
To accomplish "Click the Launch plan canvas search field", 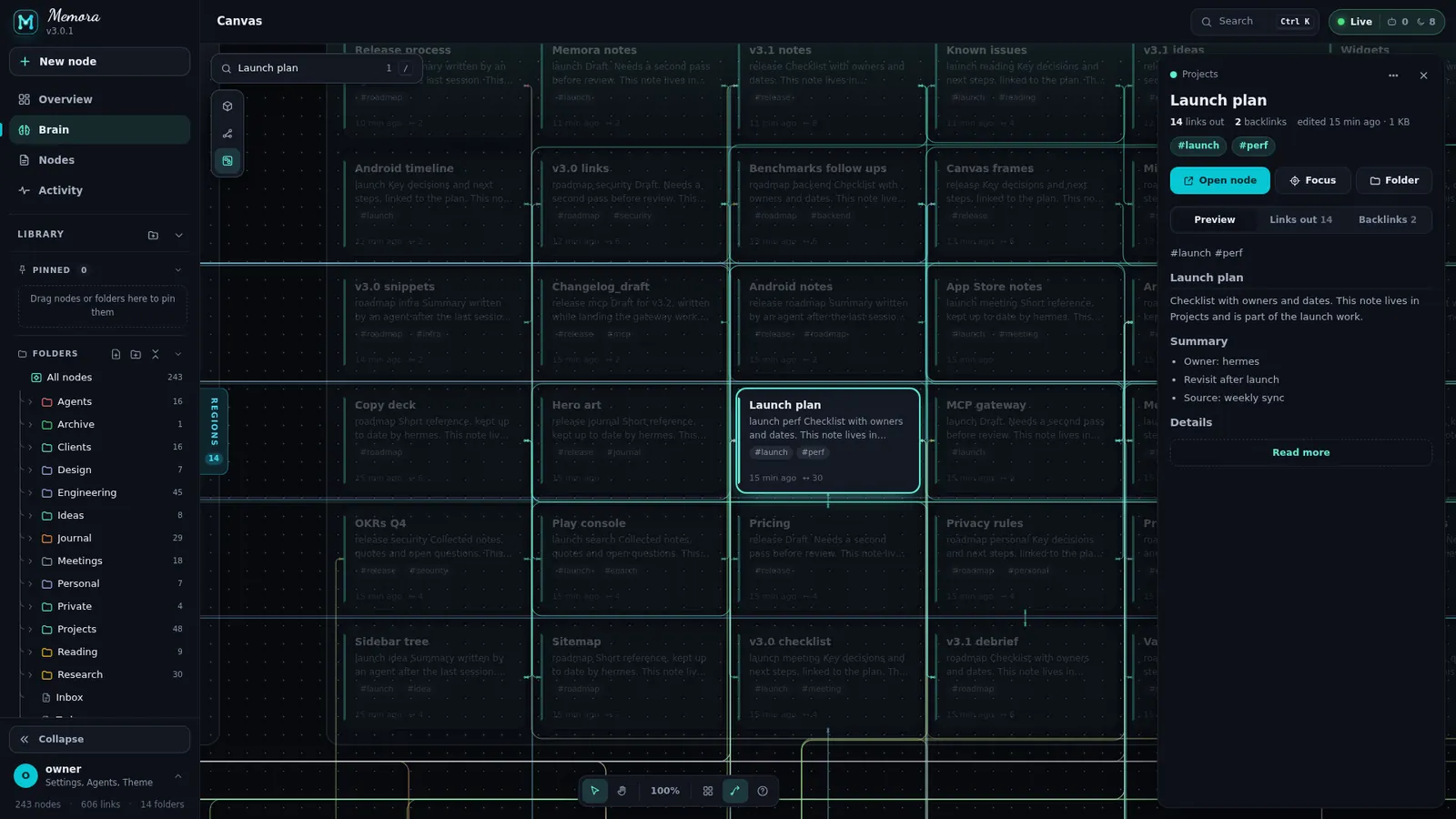I will (316, 68).
